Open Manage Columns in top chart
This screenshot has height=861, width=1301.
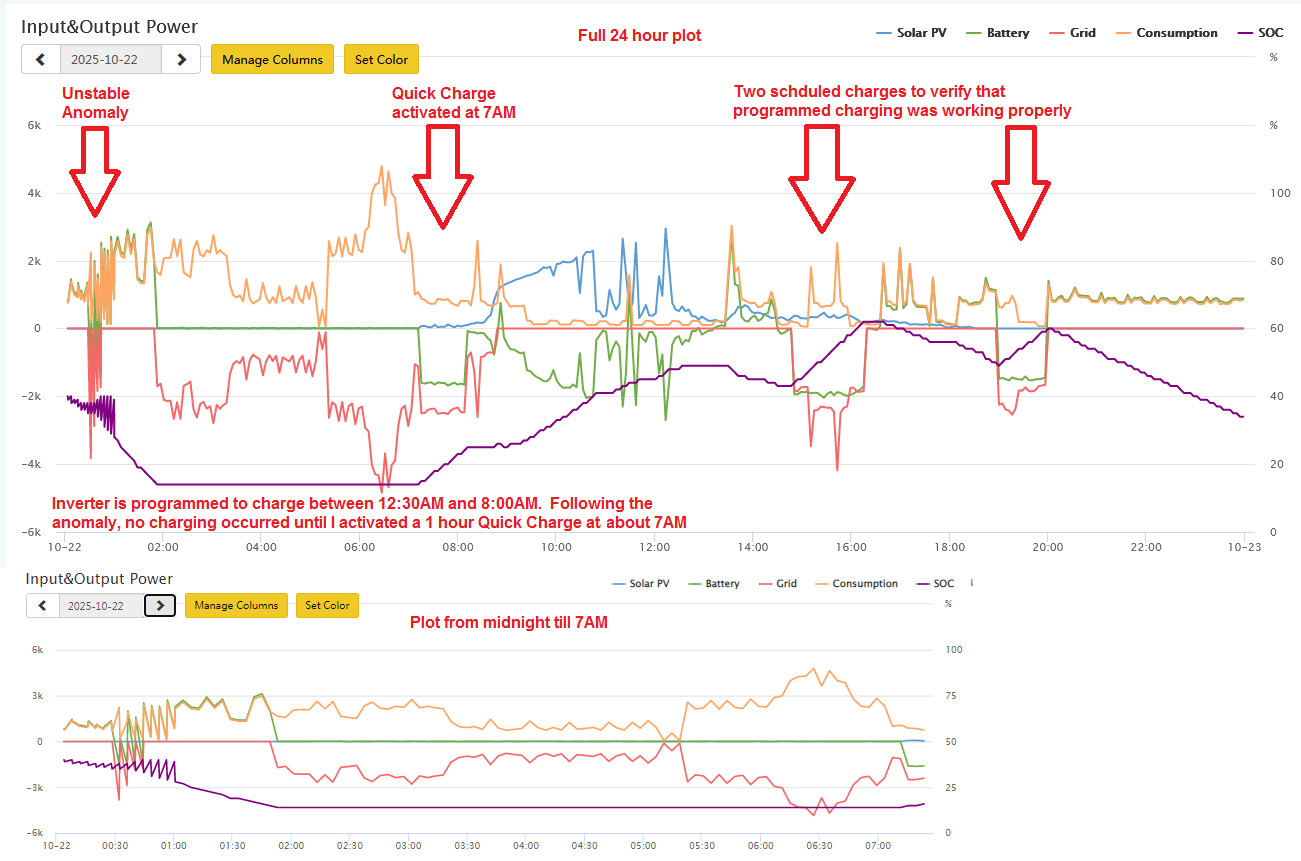tap(272, 59)
